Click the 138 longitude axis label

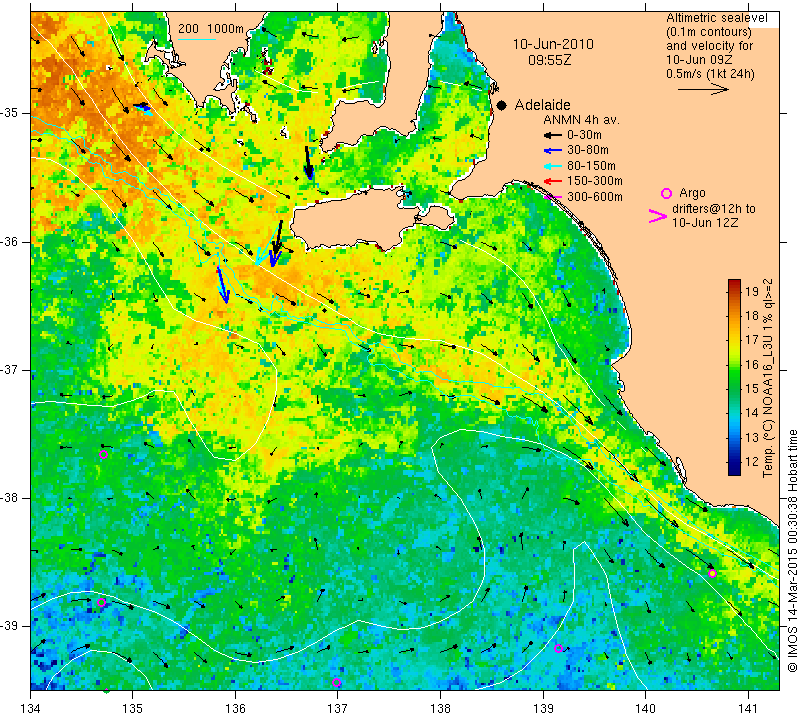(x=440, y=709)
